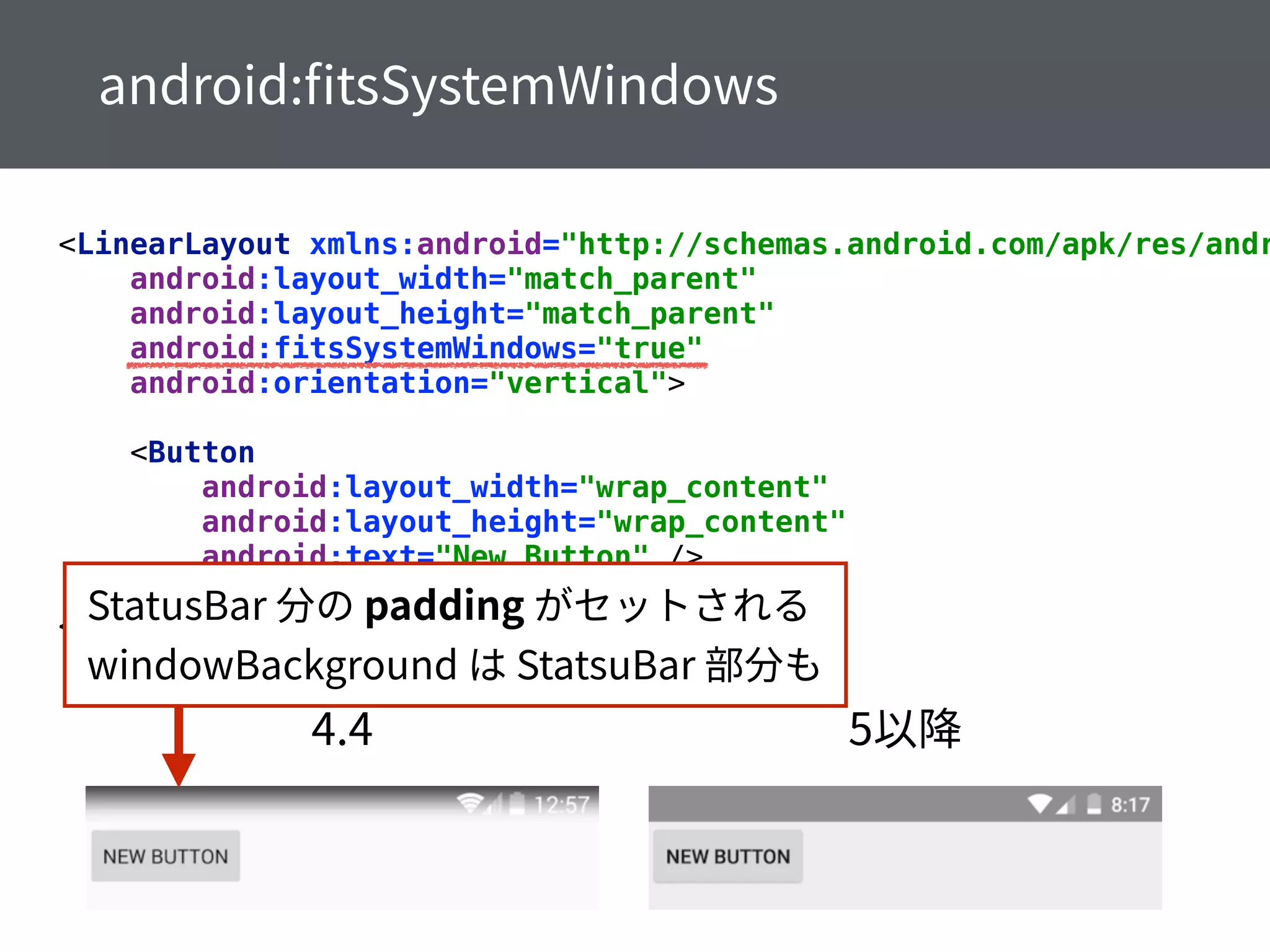This screenshot has height=952, width=1270.
Task: Click the NEW BUTTON in the 4.4 screenshot
Action: coord(166,856)
